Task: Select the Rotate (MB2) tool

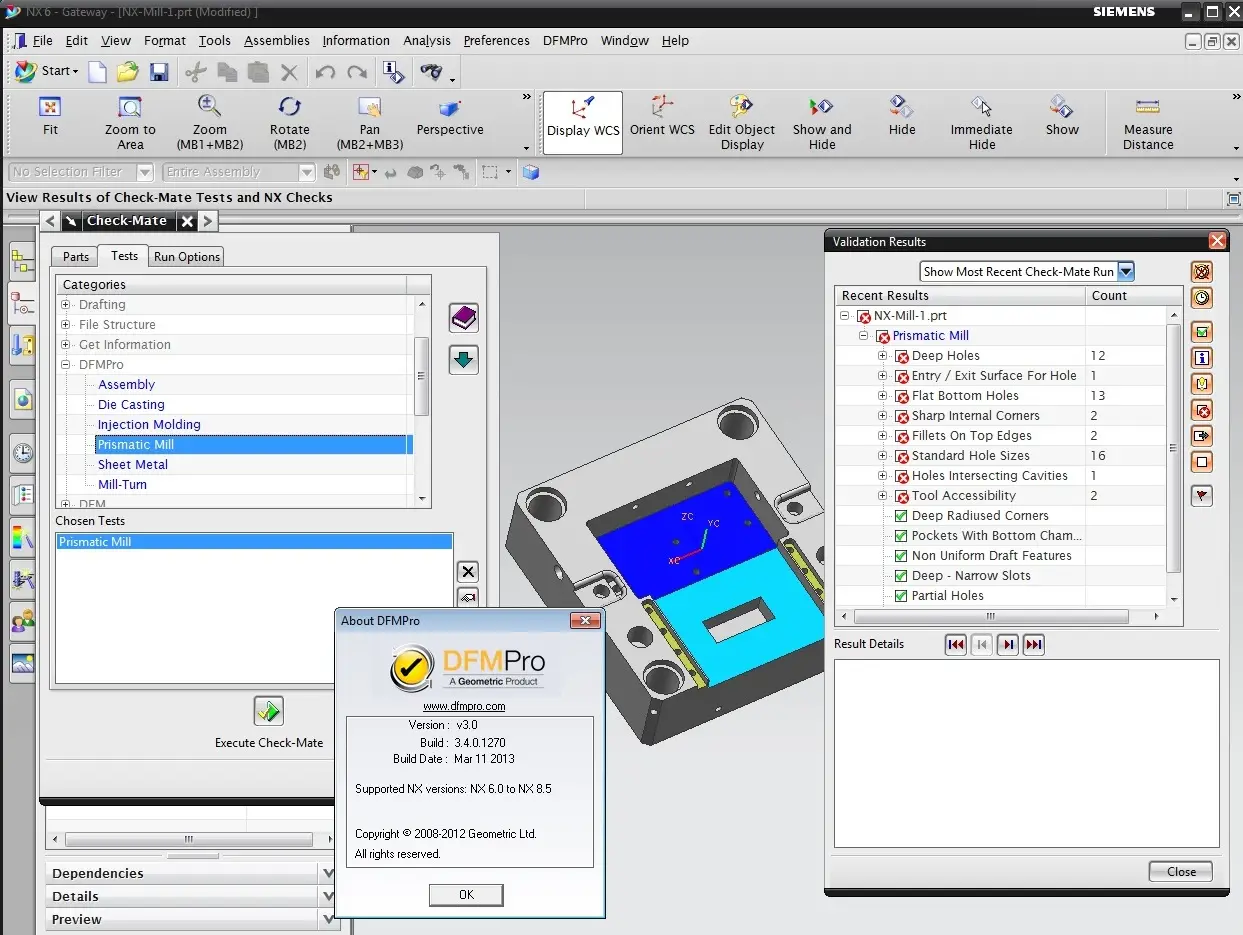Action: tap(289, 123)
